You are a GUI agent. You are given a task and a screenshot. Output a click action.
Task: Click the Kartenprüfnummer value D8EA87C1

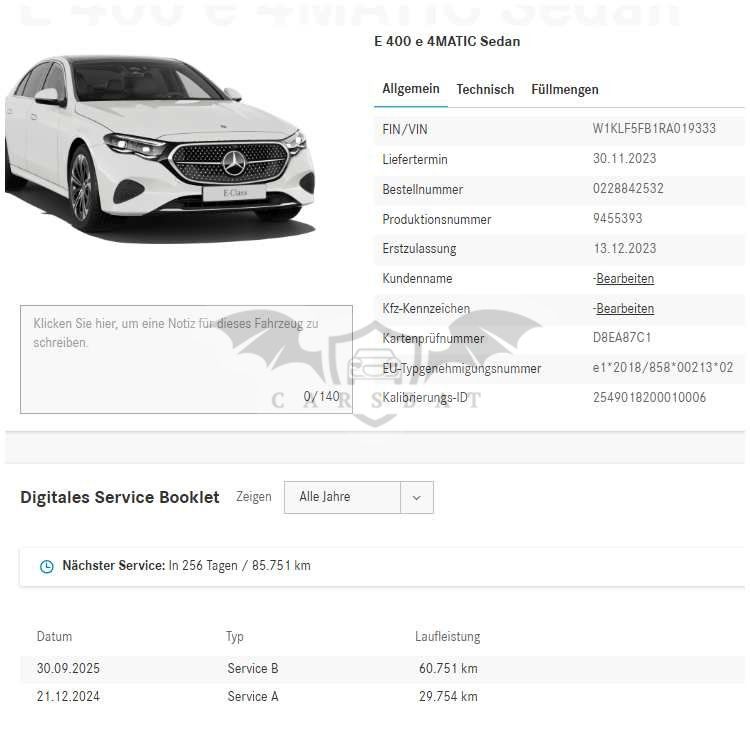622,338
